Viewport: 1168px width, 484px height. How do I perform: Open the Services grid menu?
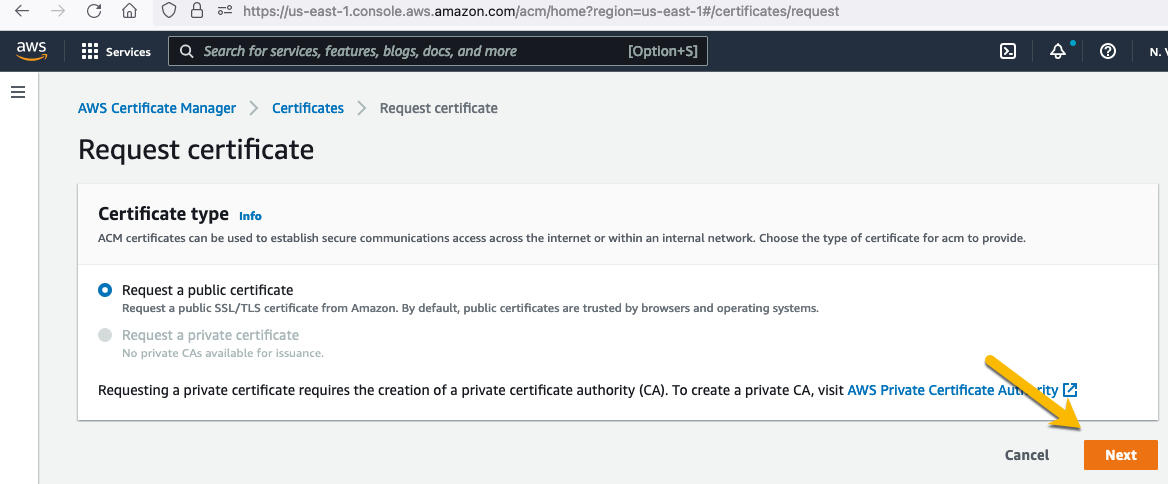point(90,51)
